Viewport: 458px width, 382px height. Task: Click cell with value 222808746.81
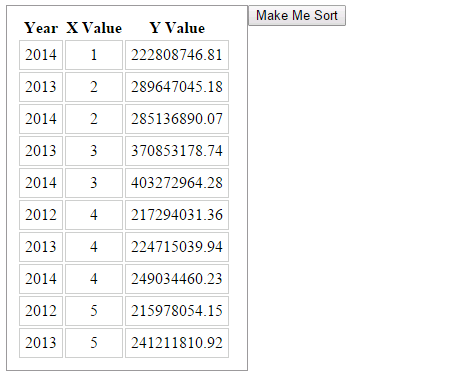coord(177,55)
